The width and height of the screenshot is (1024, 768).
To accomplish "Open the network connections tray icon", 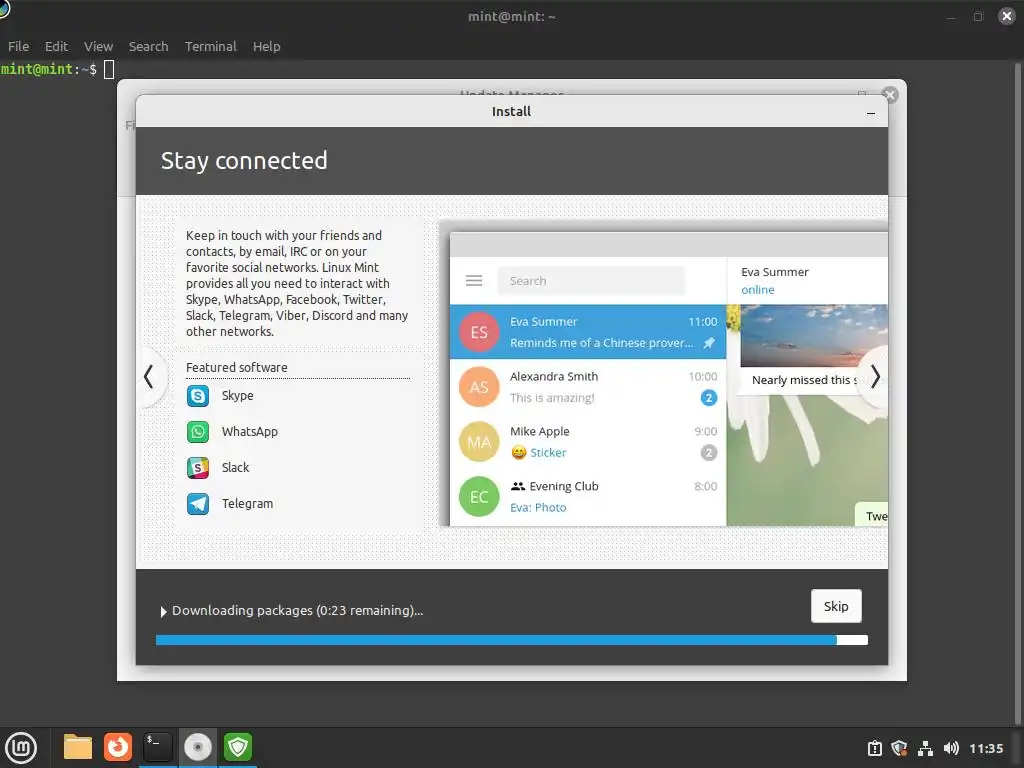I will pos(925,748).
